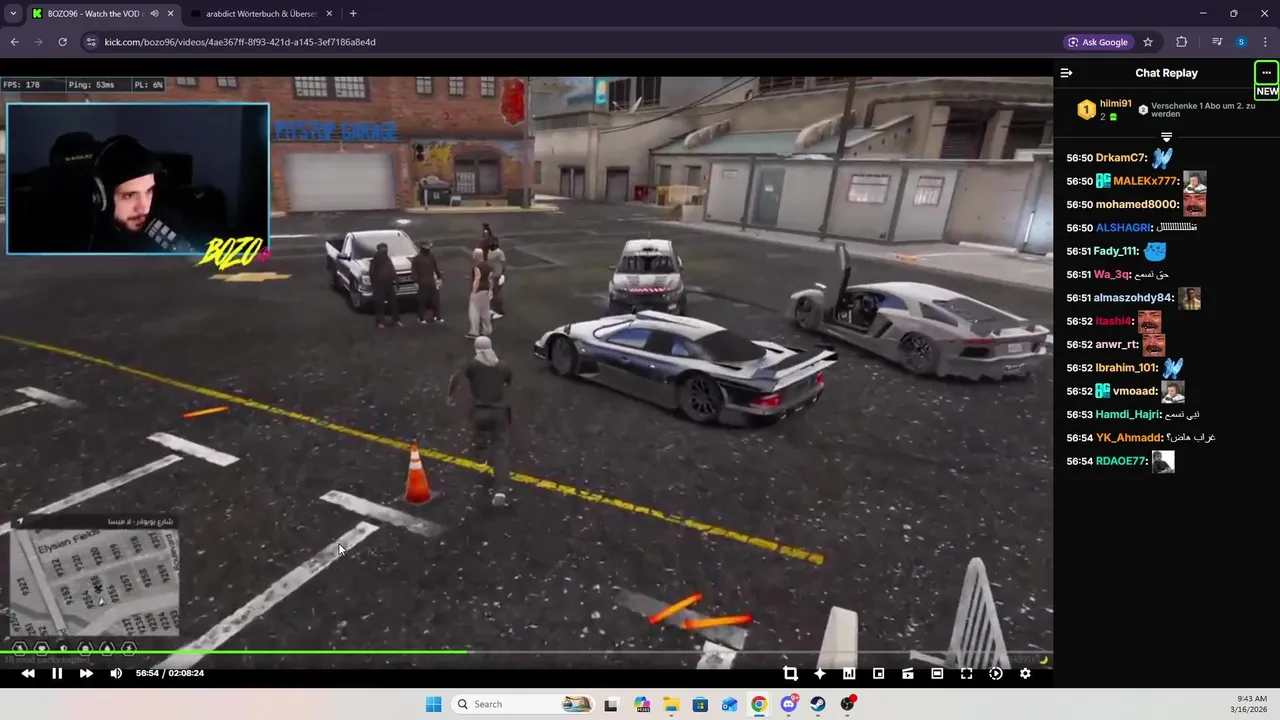Pause the VOD playback

click(x=57, y=674)
